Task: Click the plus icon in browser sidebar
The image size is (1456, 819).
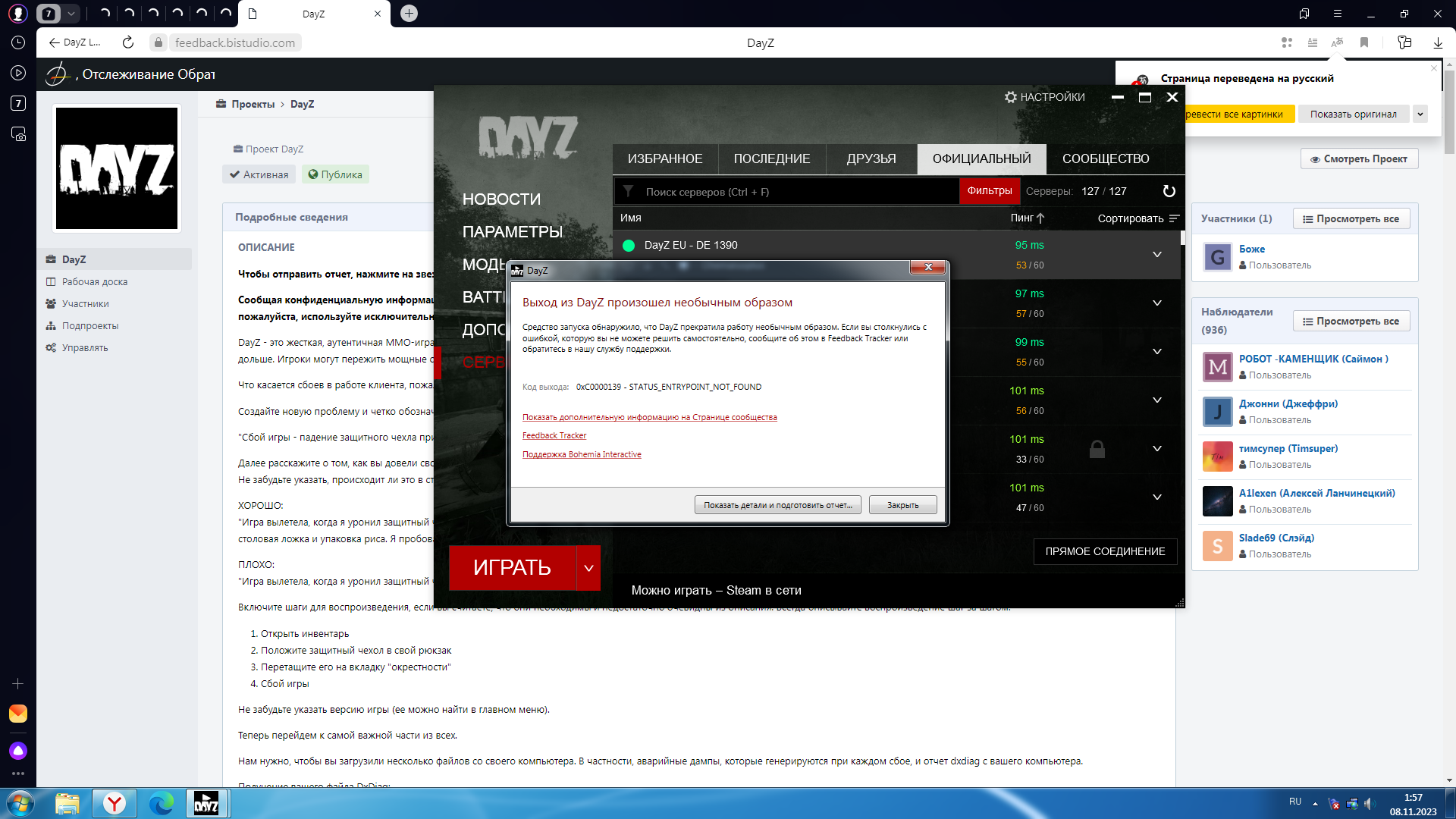Action: tap(18, 684)
